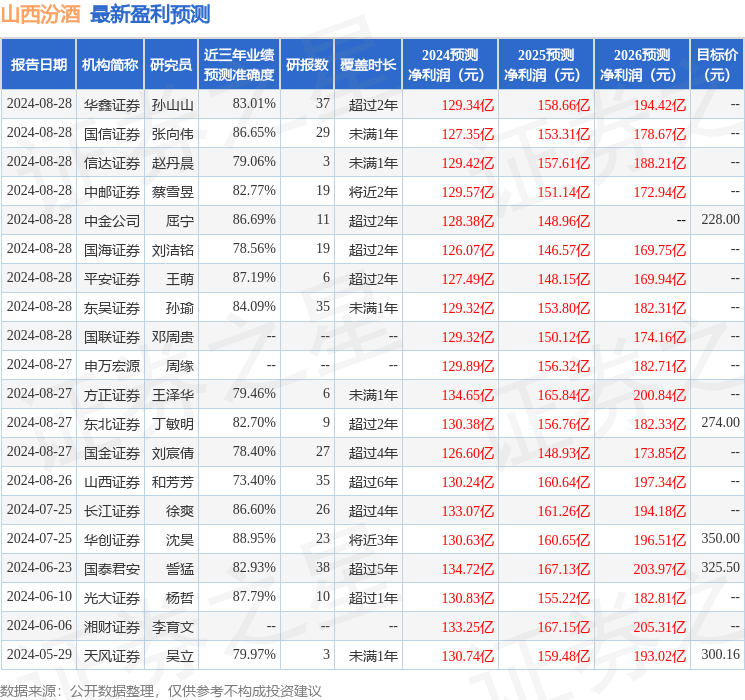Click researcher name 刘洁铭
This screenshot has width=745, height=700.
point(172,250)
